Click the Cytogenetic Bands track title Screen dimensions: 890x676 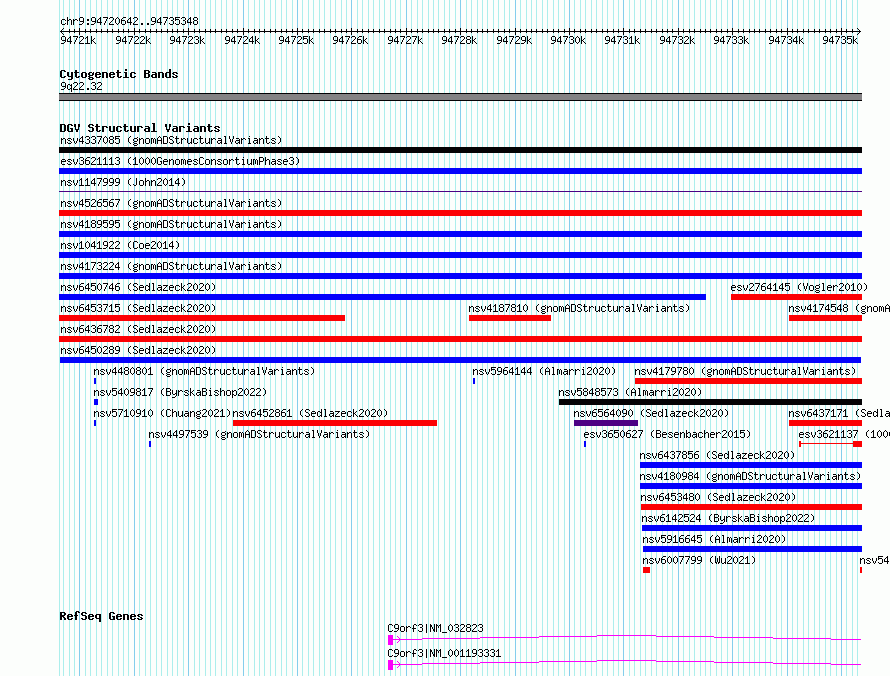[119, 74]
